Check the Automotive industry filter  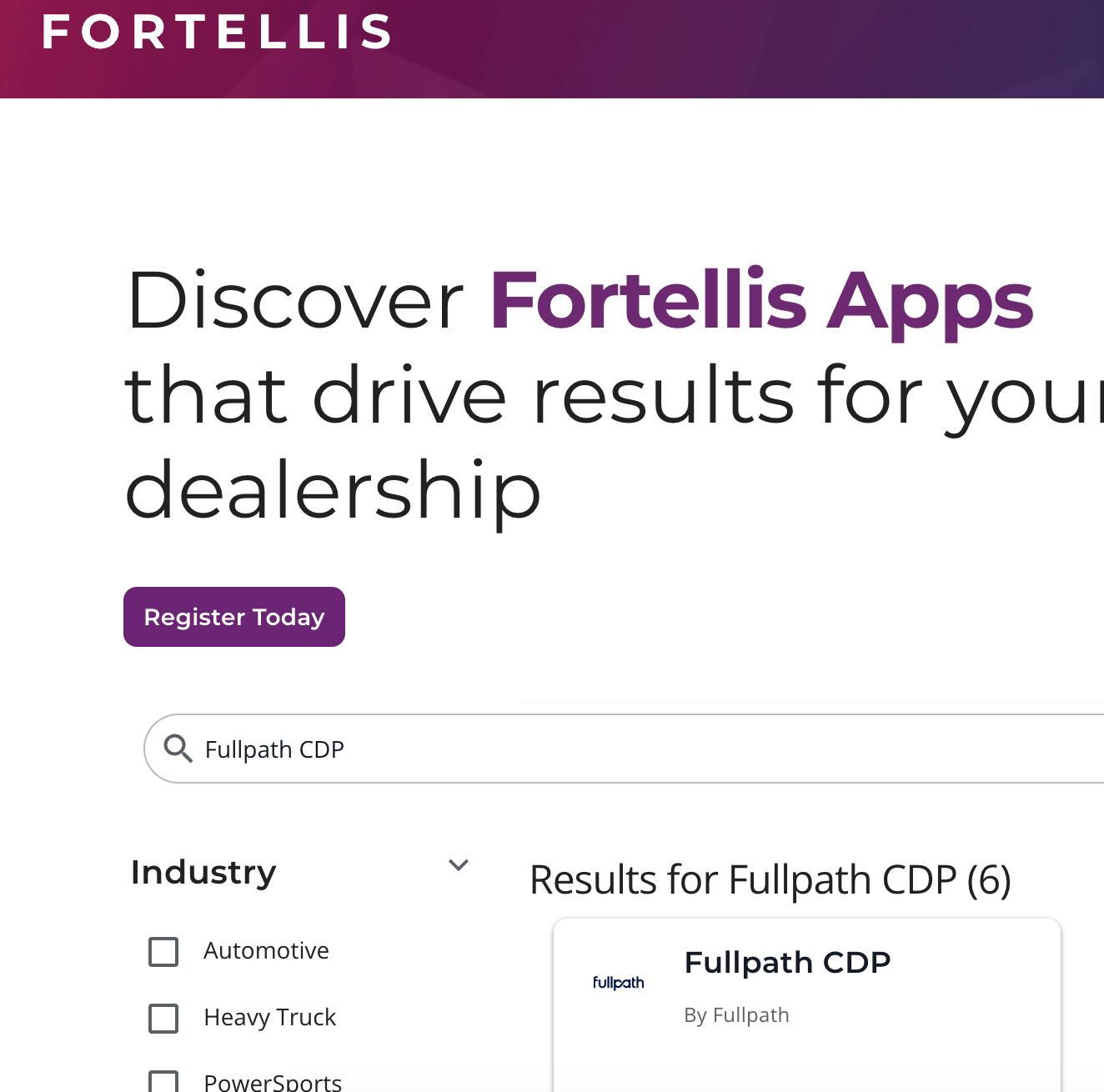tap(163, 951)
